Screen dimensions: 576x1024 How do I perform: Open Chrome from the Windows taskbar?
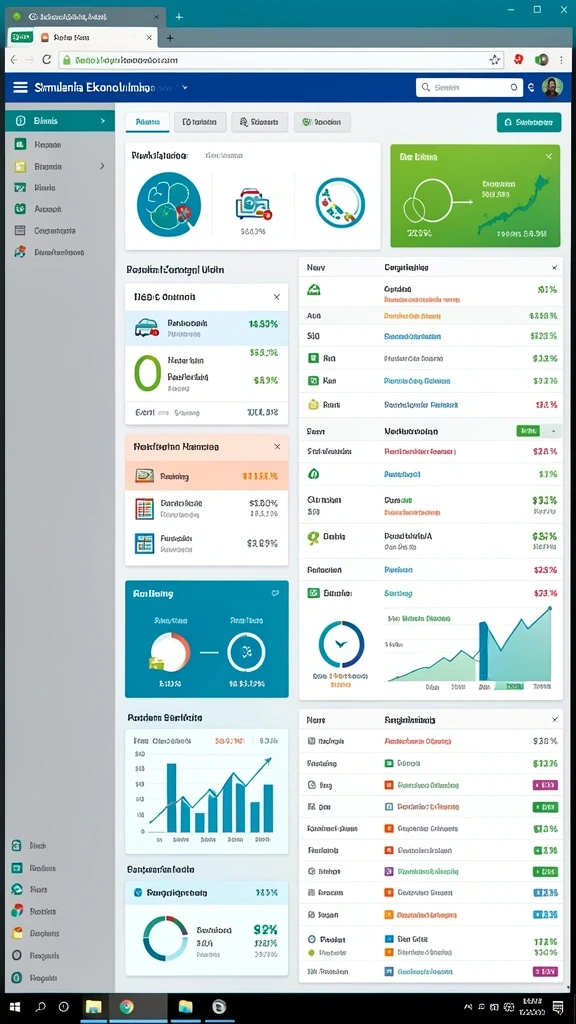click(x=126, y=1006)
